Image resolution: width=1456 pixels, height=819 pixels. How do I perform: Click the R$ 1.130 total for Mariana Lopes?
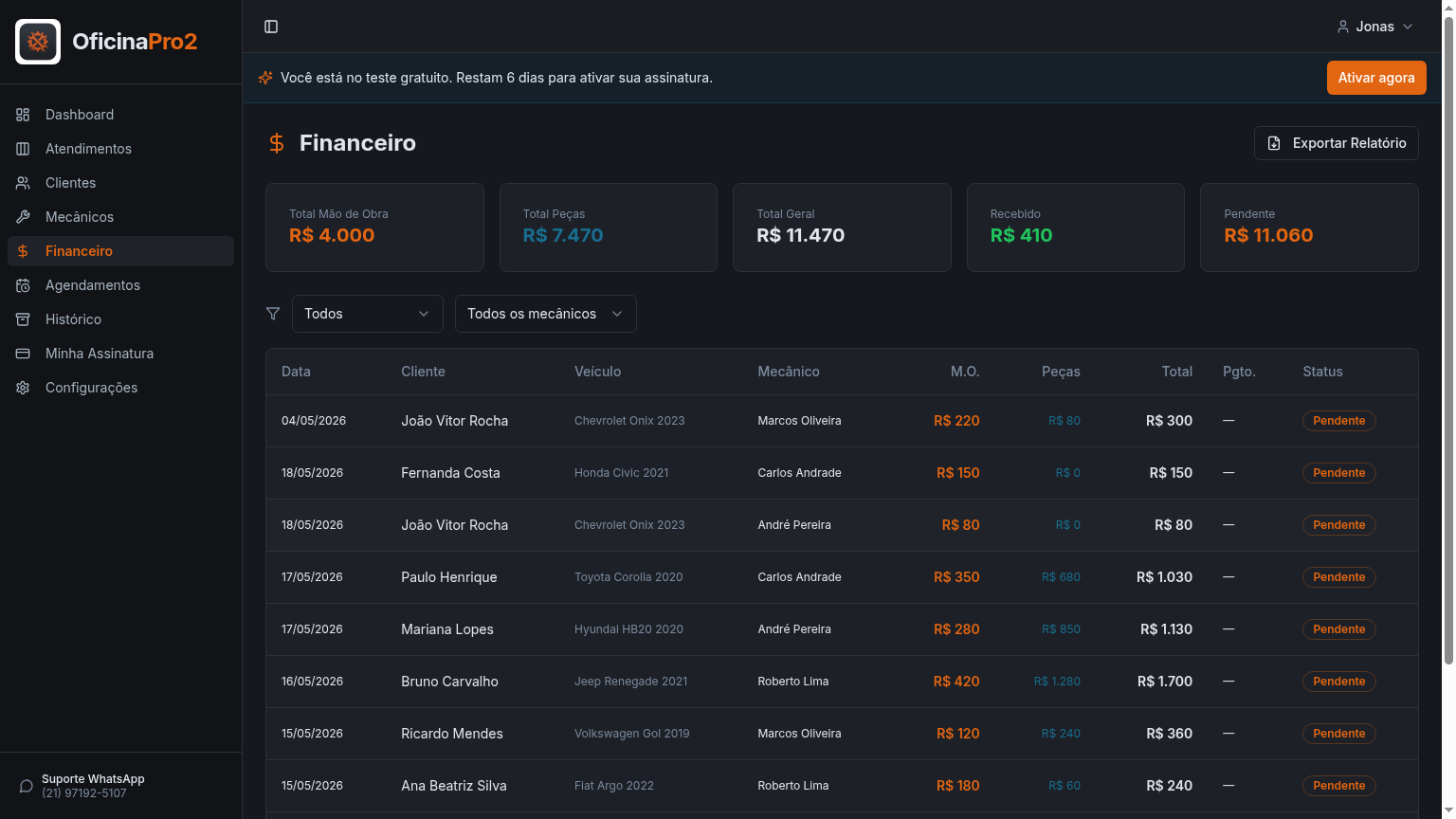(1166, 629)
